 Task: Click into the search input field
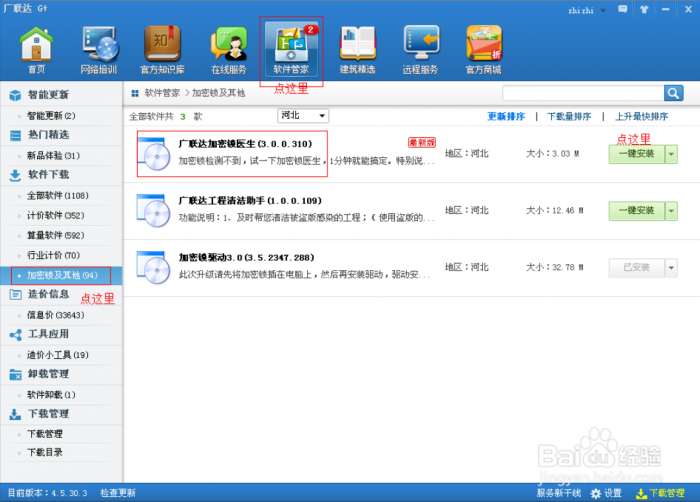point(581,93)
